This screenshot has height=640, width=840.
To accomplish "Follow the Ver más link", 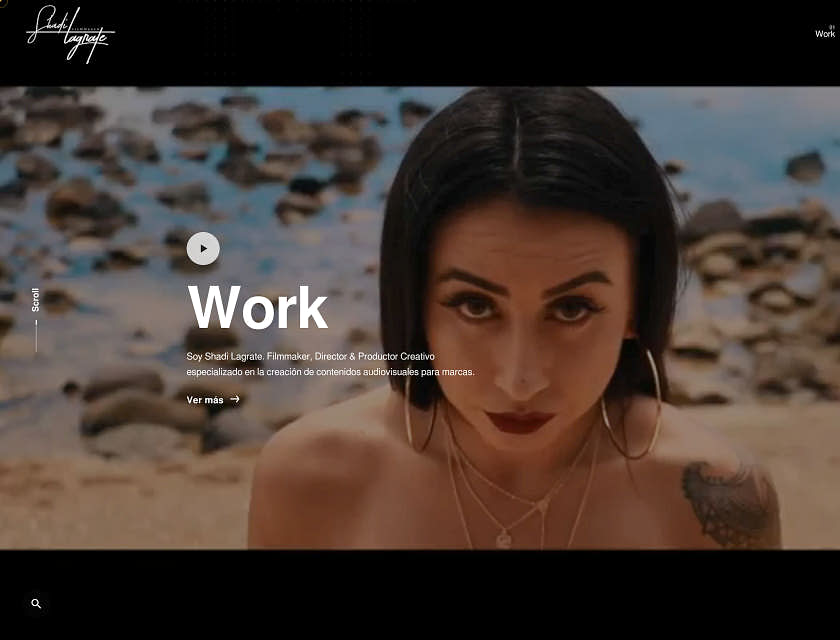I will (x=205, y=400).
